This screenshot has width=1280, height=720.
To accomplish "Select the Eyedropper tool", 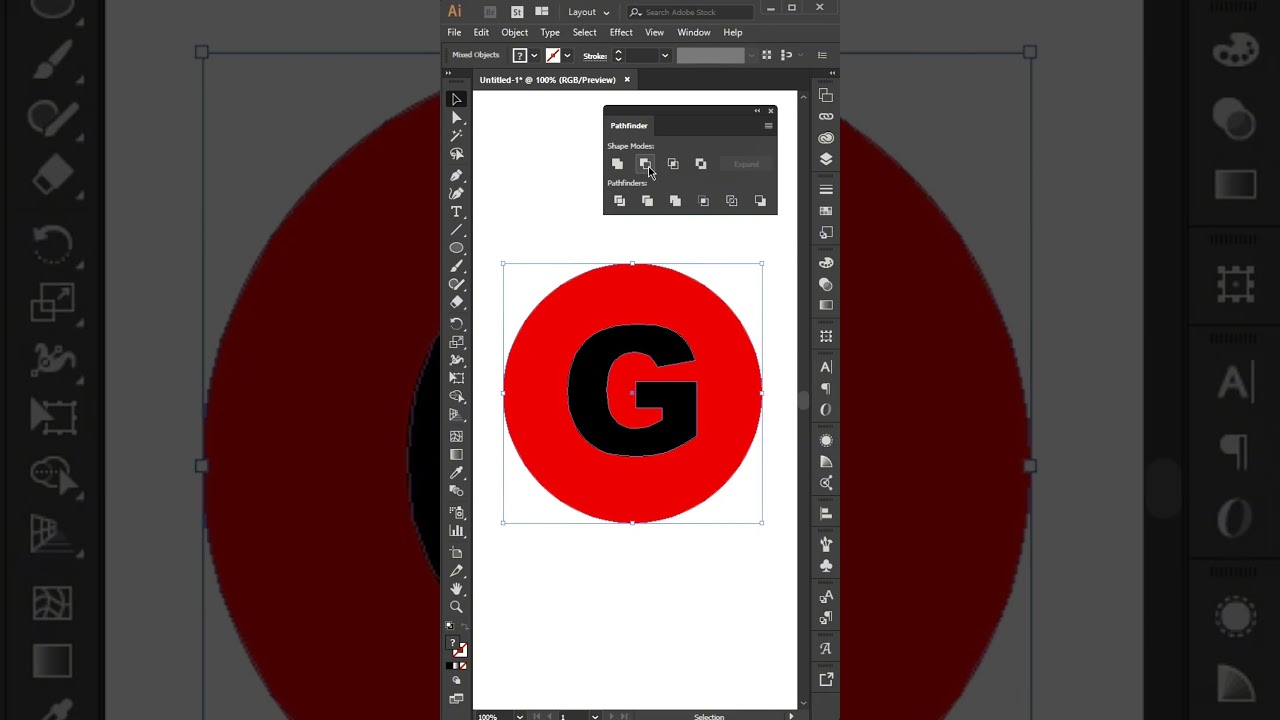I will tap(457, 473).
